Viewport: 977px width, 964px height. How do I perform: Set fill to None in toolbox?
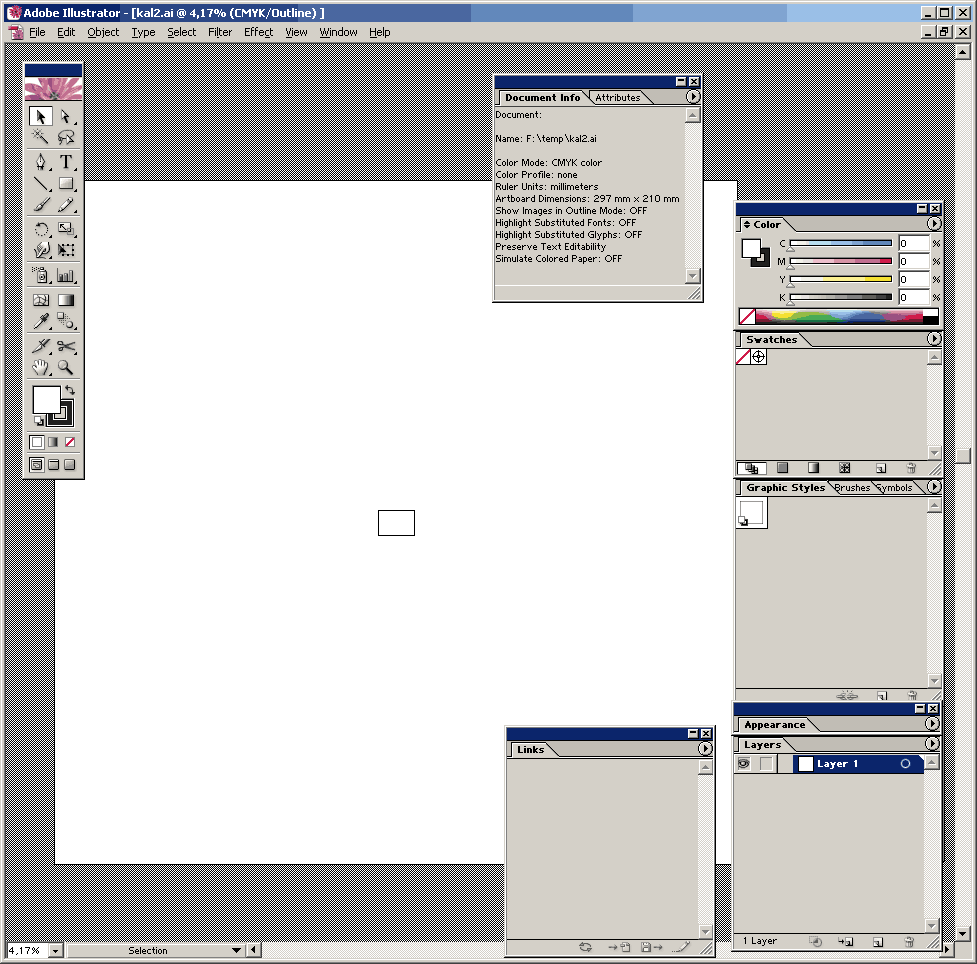pos(70,442)
